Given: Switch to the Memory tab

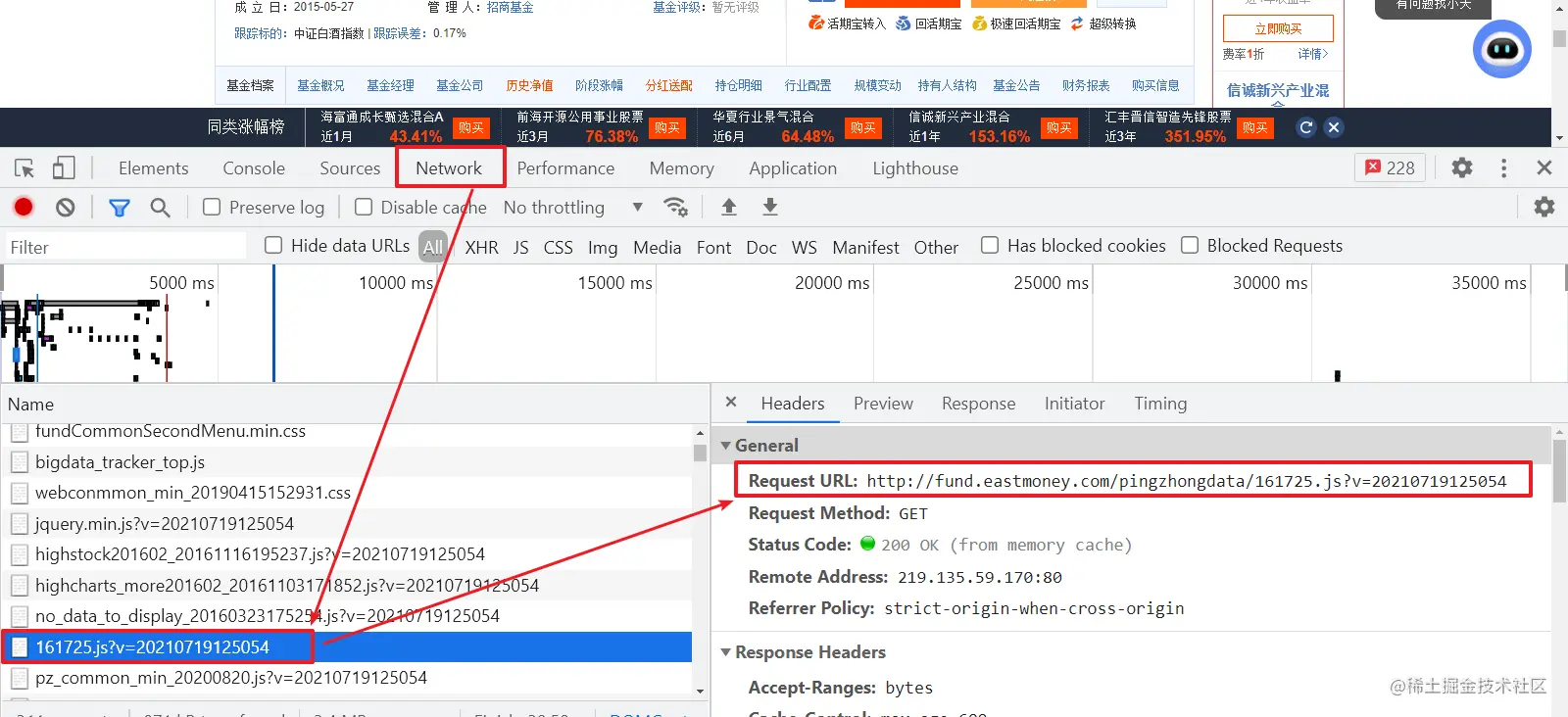Looking at the screenshot, I should [681, 168].
